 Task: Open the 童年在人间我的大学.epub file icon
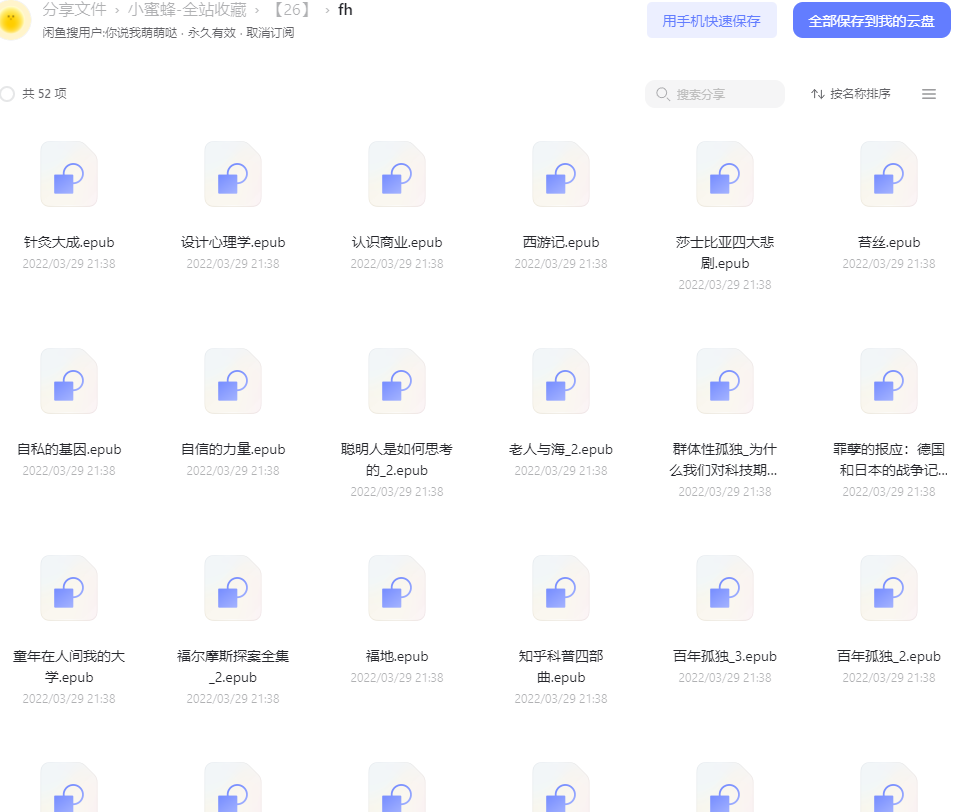tap(69, 588)
